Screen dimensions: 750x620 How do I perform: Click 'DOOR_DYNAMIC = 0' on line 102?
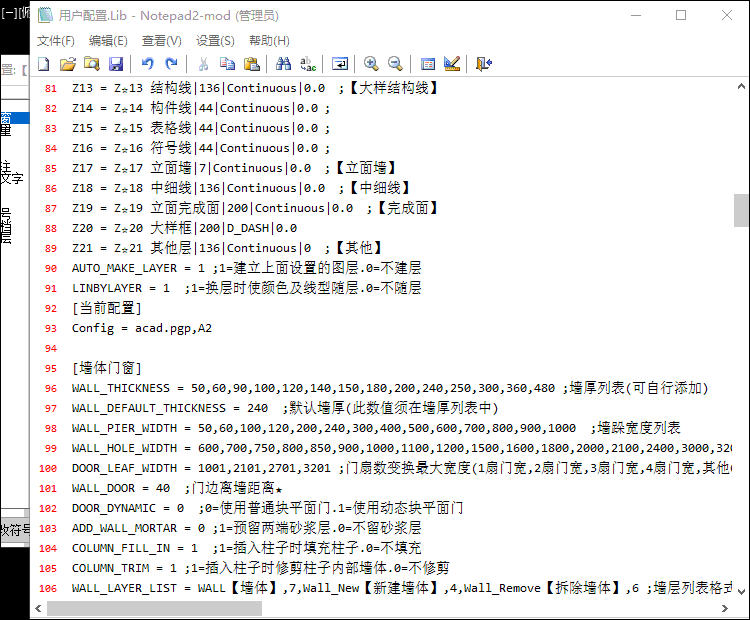tap(128, 508)
